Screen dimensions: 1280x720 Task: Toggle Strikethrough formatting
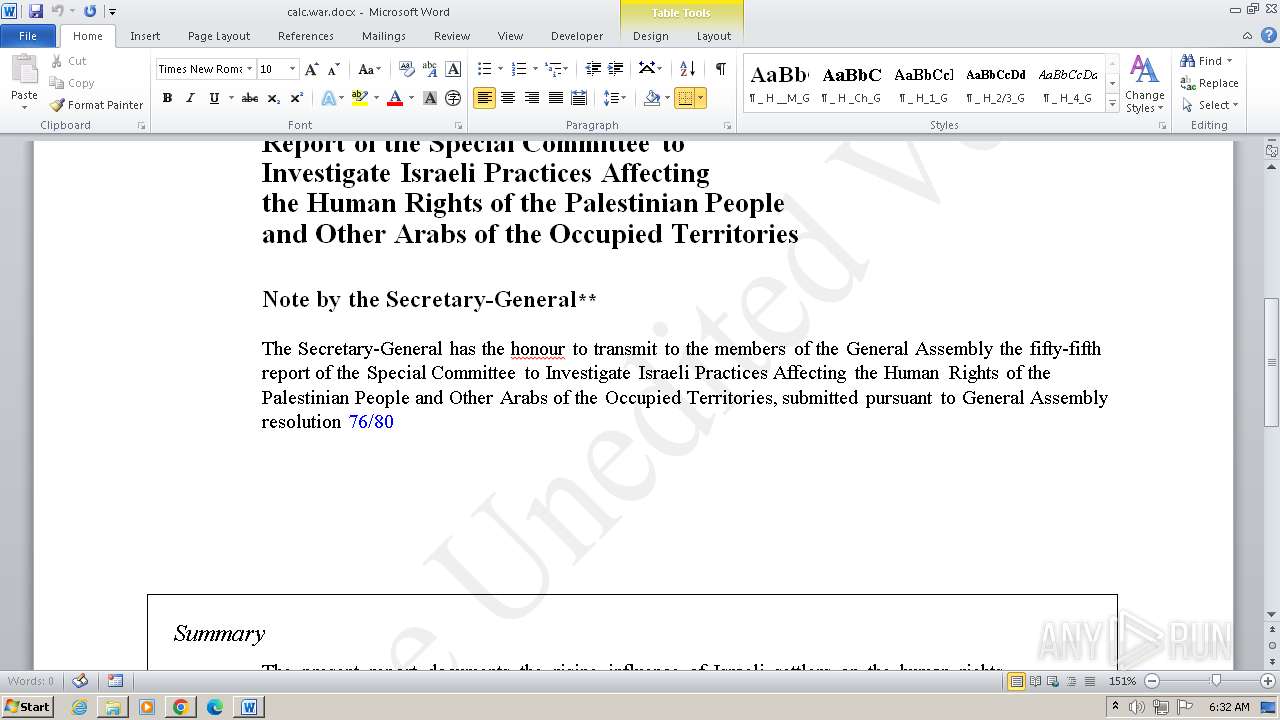(250, 98)
